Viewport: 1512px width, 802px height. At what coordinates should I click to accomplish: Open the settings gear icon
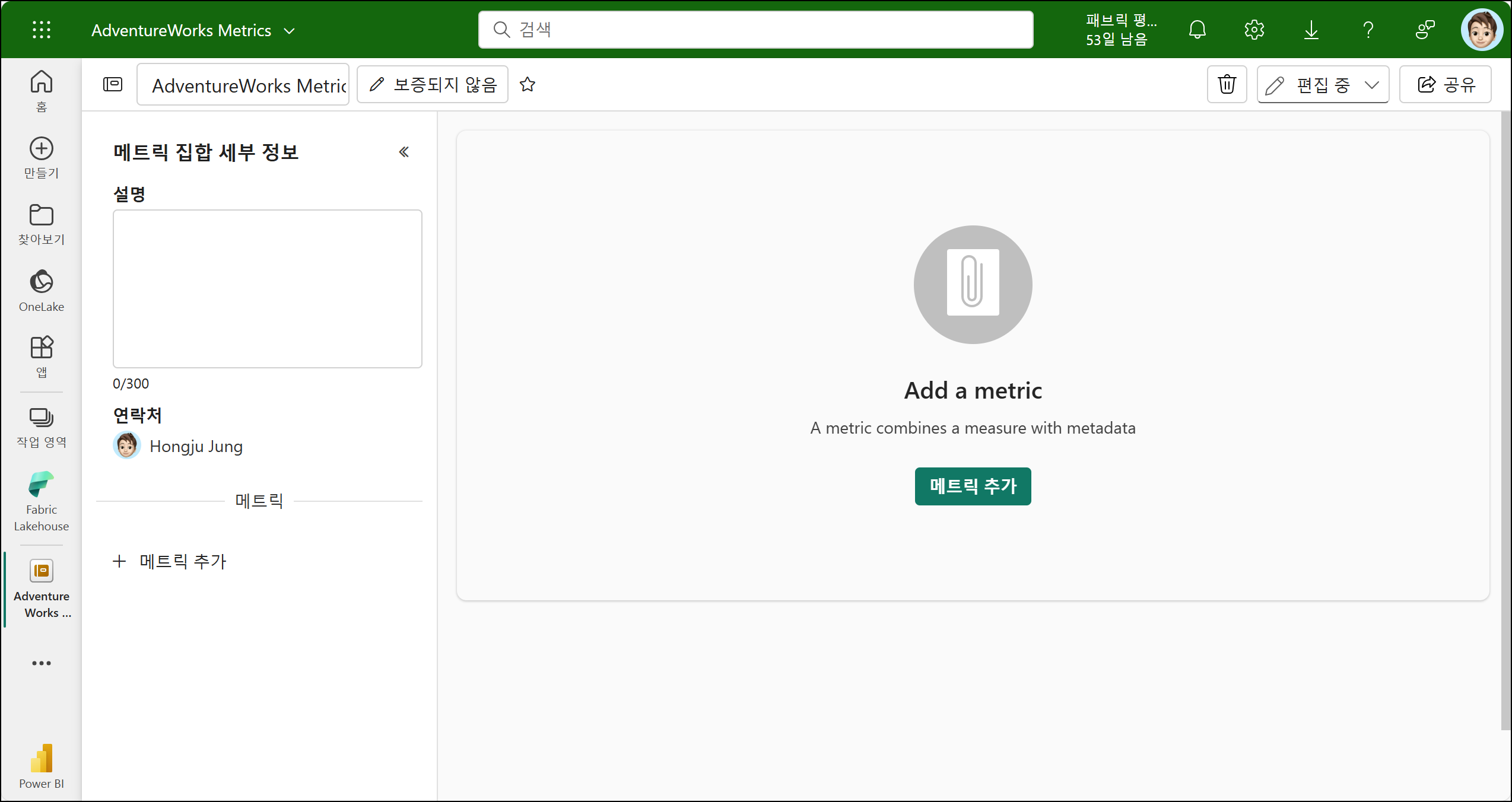point(1254,30)
